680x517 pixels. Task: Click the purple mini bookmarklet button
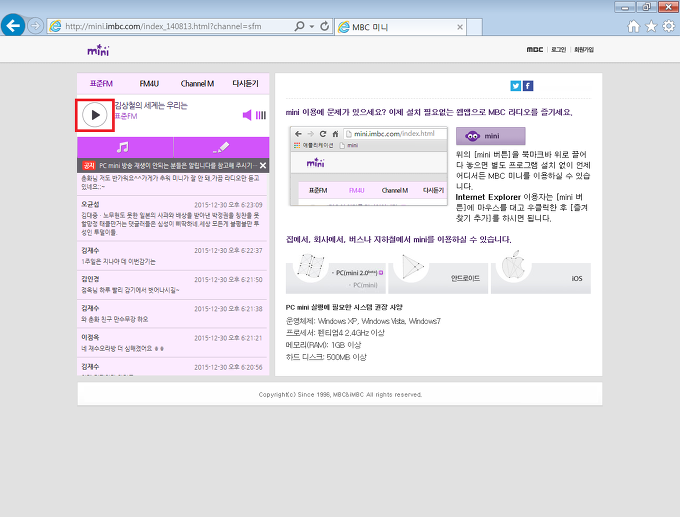pyautogui.click(x=490, y=136)
